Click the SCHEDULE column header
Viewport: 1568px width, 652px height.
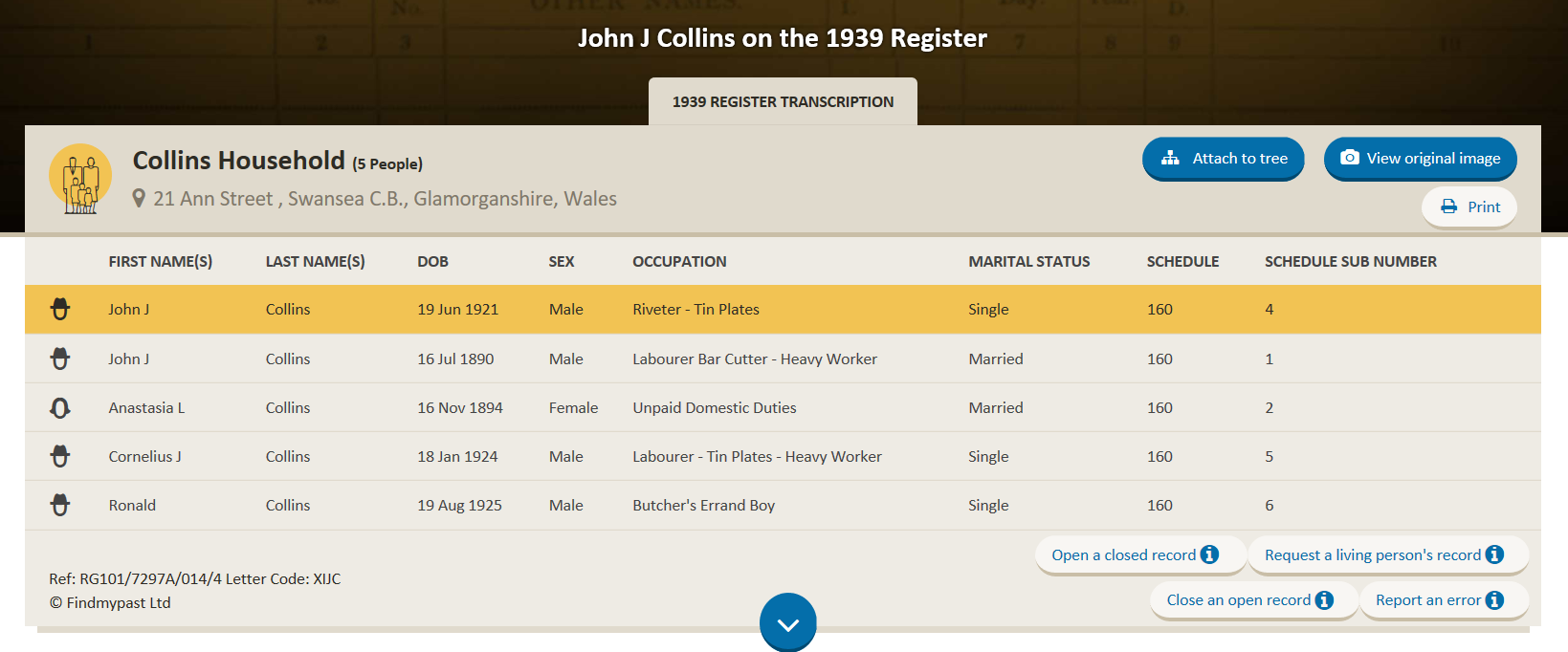(x=1182, y=261)
